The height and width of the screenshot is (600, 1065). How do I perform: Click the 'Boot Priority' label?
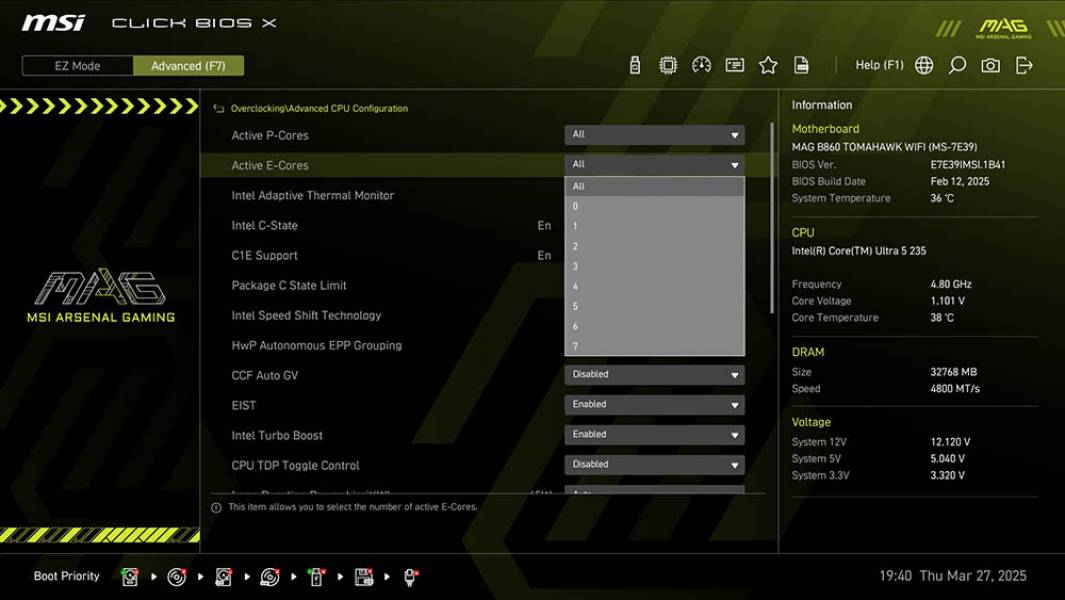[x=67, y=576]
